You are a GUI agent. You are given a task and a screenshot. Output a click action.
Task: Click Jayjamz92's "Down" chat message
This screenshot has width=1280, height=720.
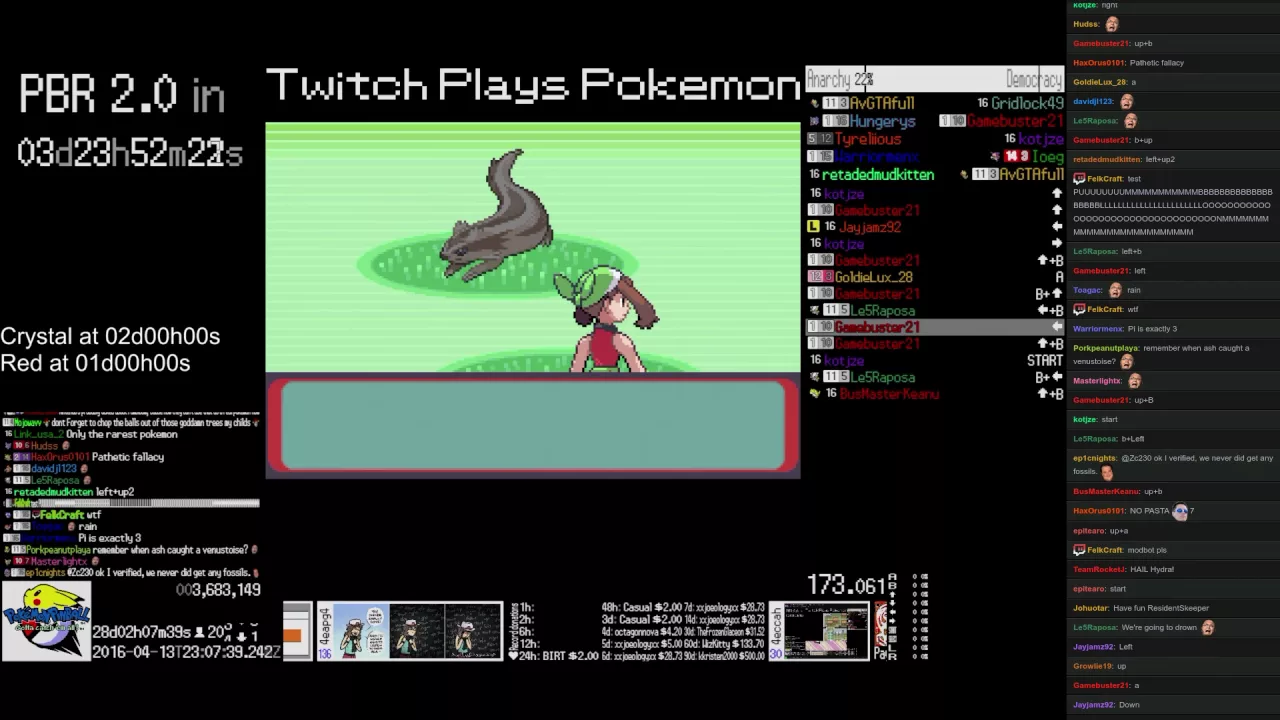[1129, 705]
